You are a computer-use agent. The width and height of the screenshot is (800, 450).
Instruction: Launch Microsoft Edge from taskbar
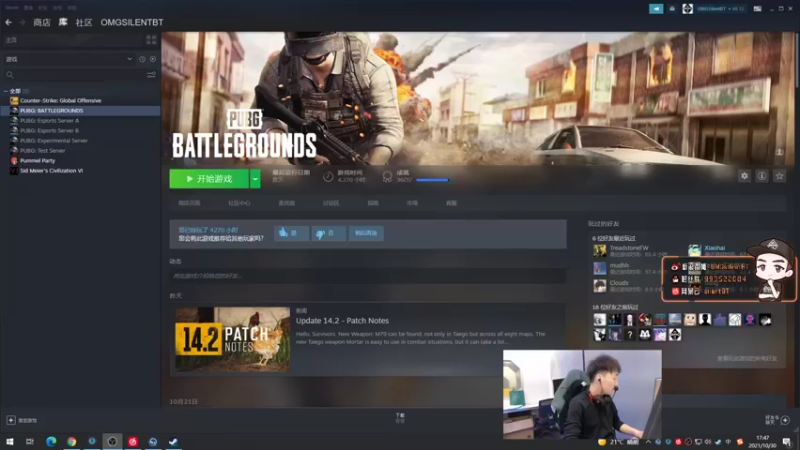pyautogui.click(x=51, y=441)
